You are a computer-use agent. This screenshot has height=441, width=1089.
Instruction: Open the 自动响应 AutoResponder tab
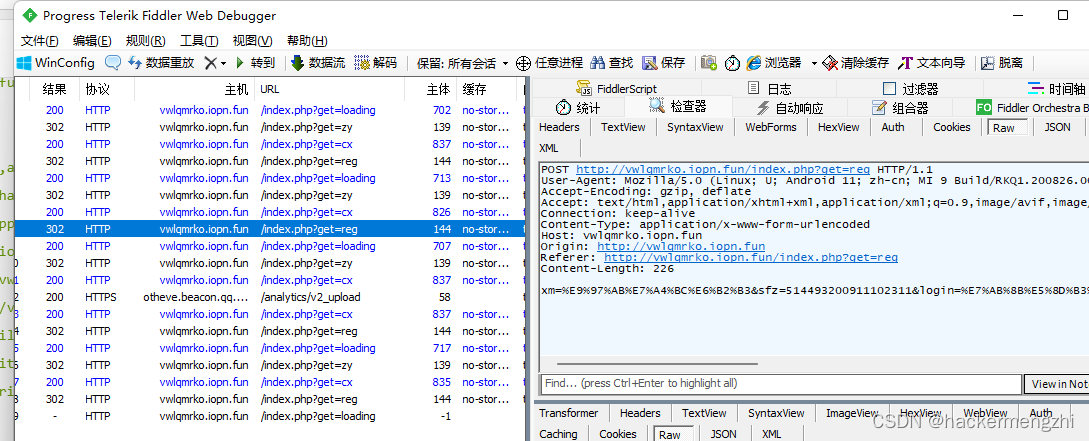click(790, 108)
